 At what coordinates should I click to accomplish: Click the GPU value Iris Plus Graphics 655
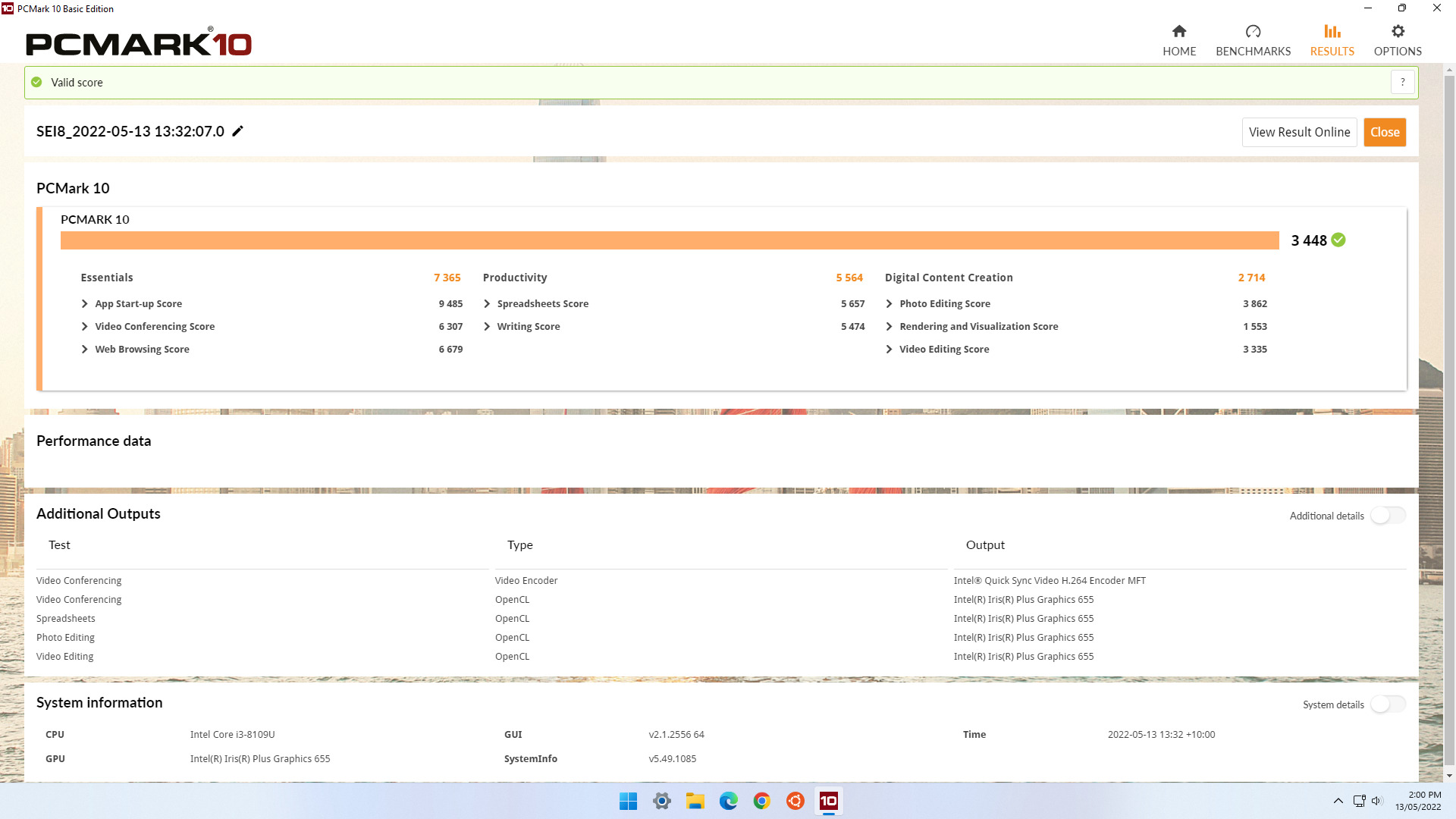[260, 759]
